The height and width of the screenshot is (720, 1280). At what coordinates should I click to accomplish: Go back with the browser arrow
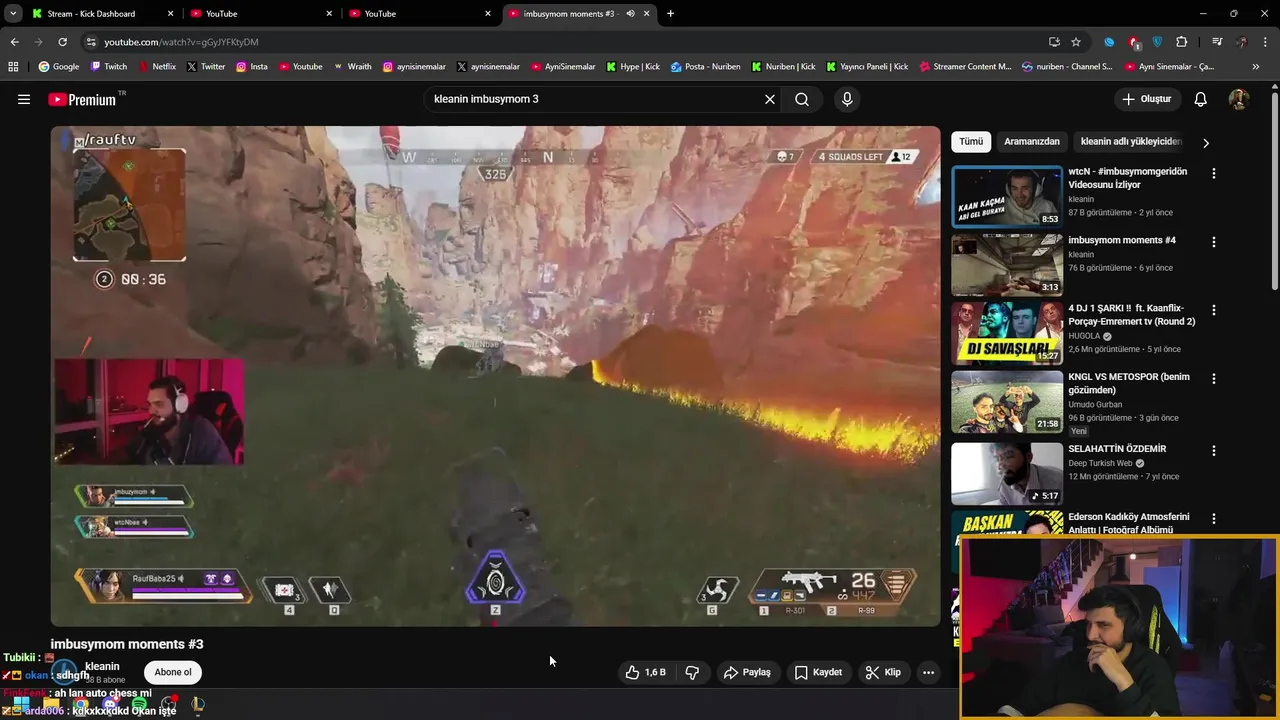coord(14,42)
